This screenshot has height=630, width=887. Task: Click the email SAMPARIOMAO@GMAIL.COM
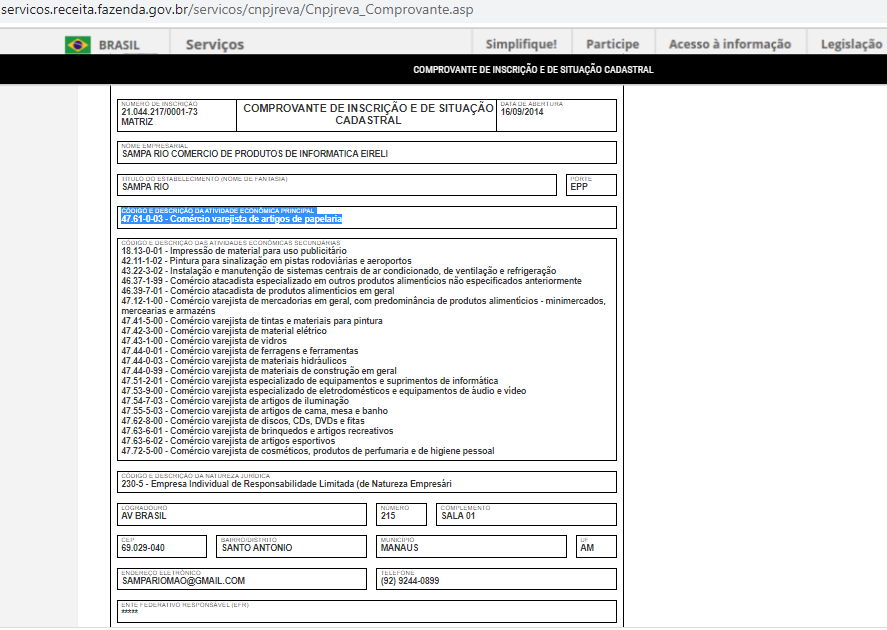pos(183,580)
